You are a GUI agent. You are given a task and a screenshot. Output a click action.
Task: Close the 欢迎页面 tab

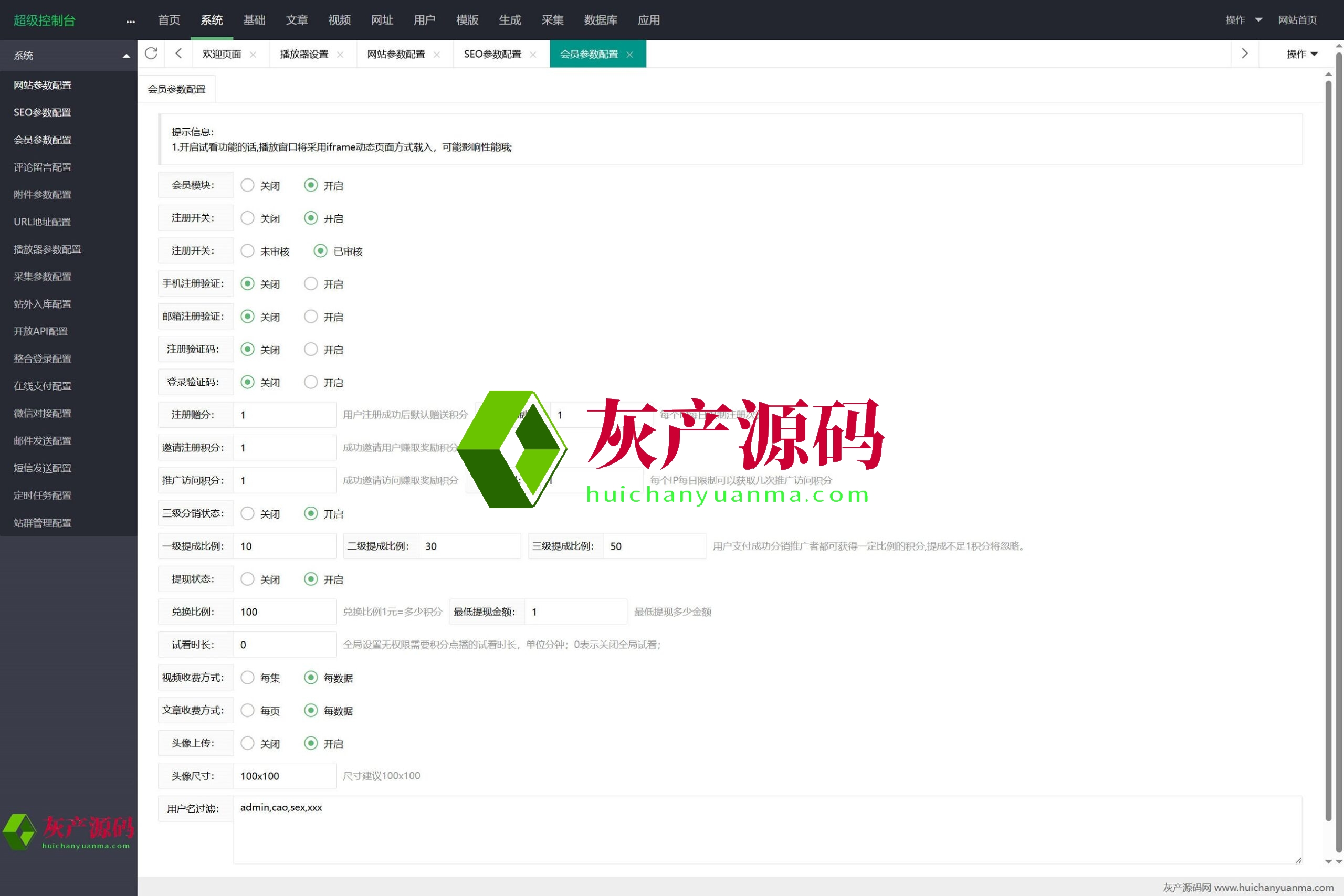(x=253, y=55)
